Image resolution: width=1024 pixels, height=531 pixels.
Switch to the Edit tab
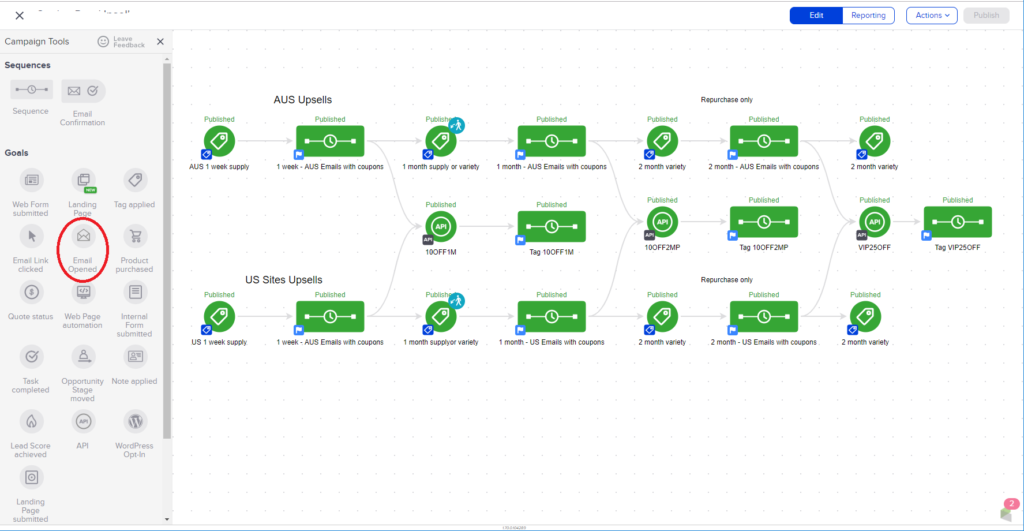816,15
